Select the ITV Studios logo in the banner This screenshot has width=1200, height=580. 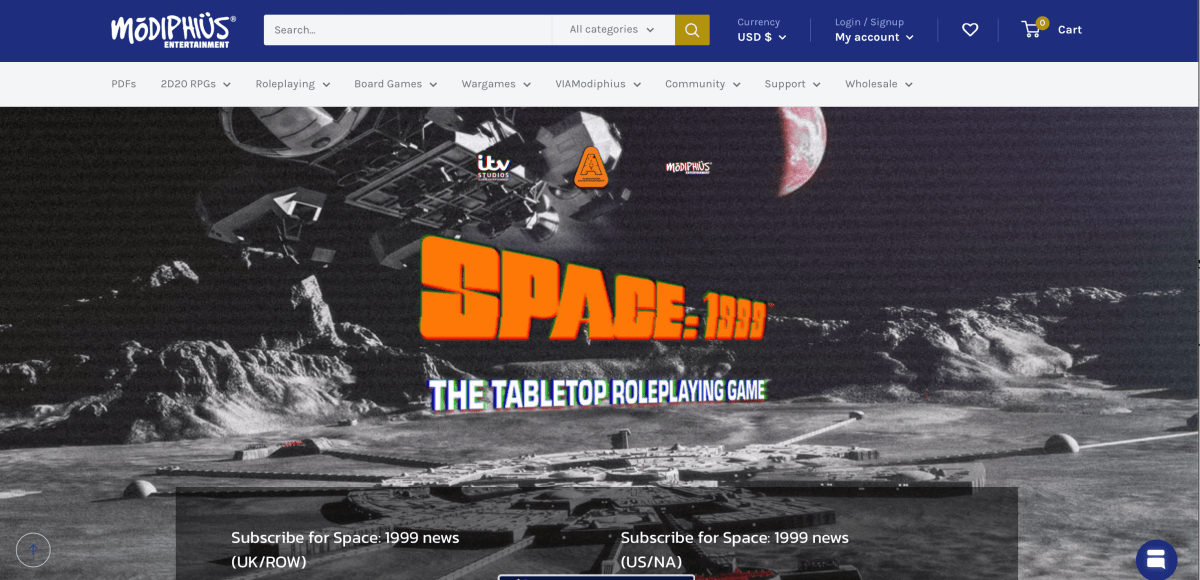[x=494, y=166]
